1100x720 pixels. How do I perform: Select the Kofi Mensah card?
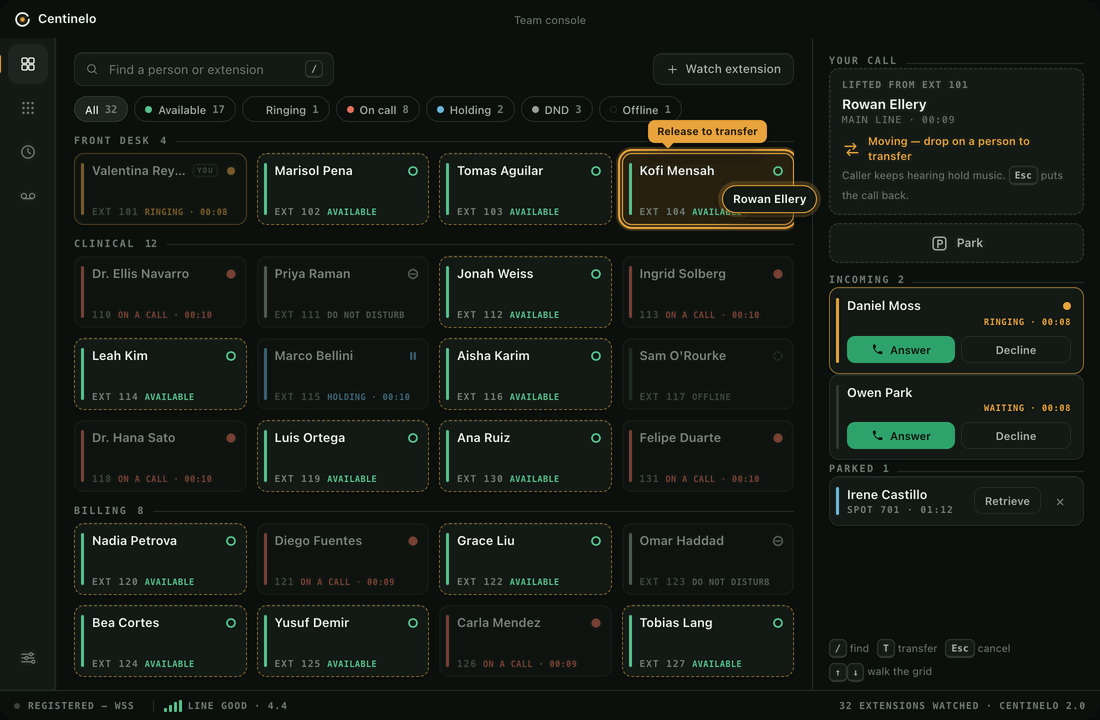pos(707,189)
